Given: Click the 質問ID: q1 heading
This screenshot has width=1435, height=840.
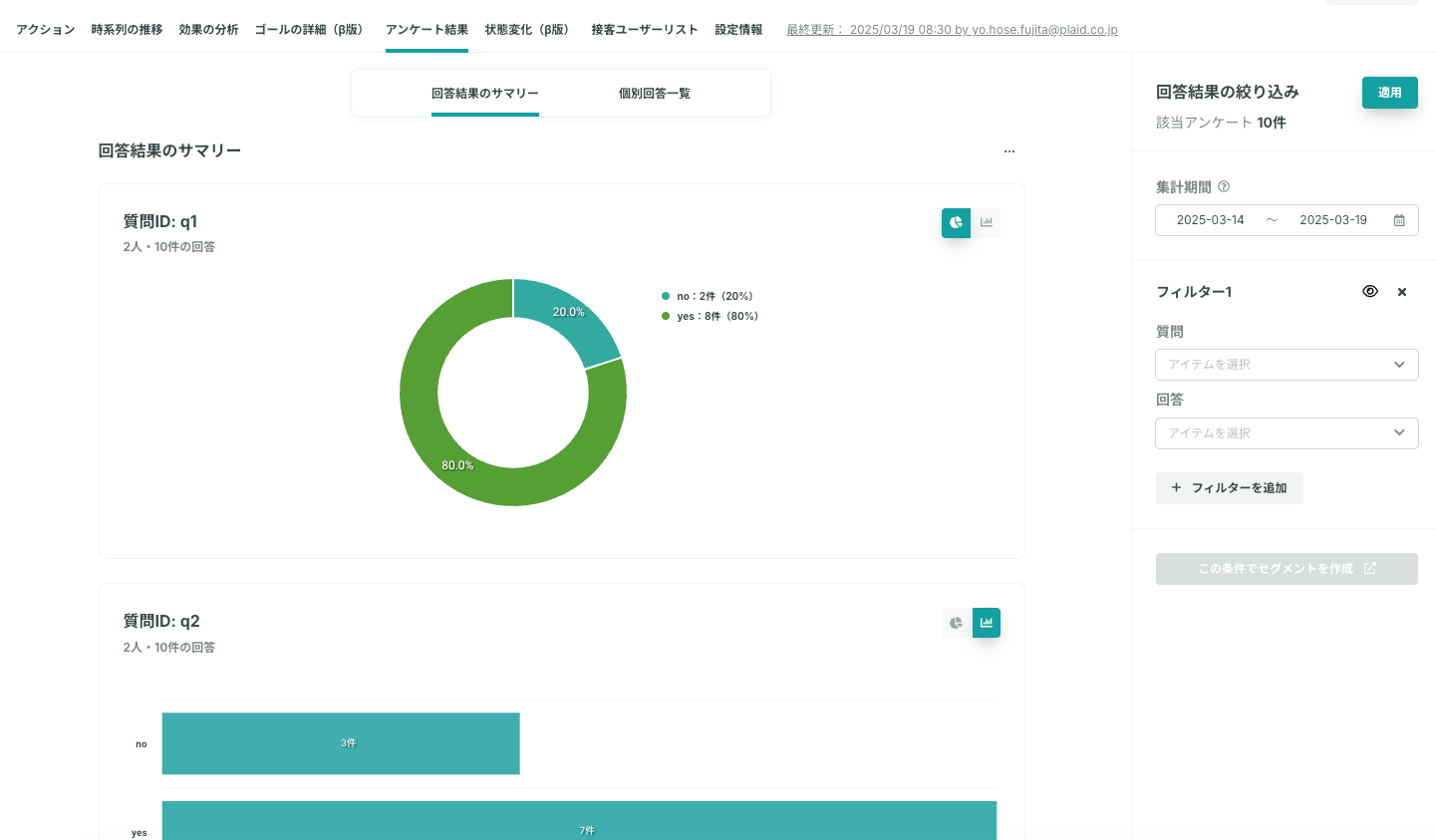Looking at the screenshot, I should click(160, 221).
